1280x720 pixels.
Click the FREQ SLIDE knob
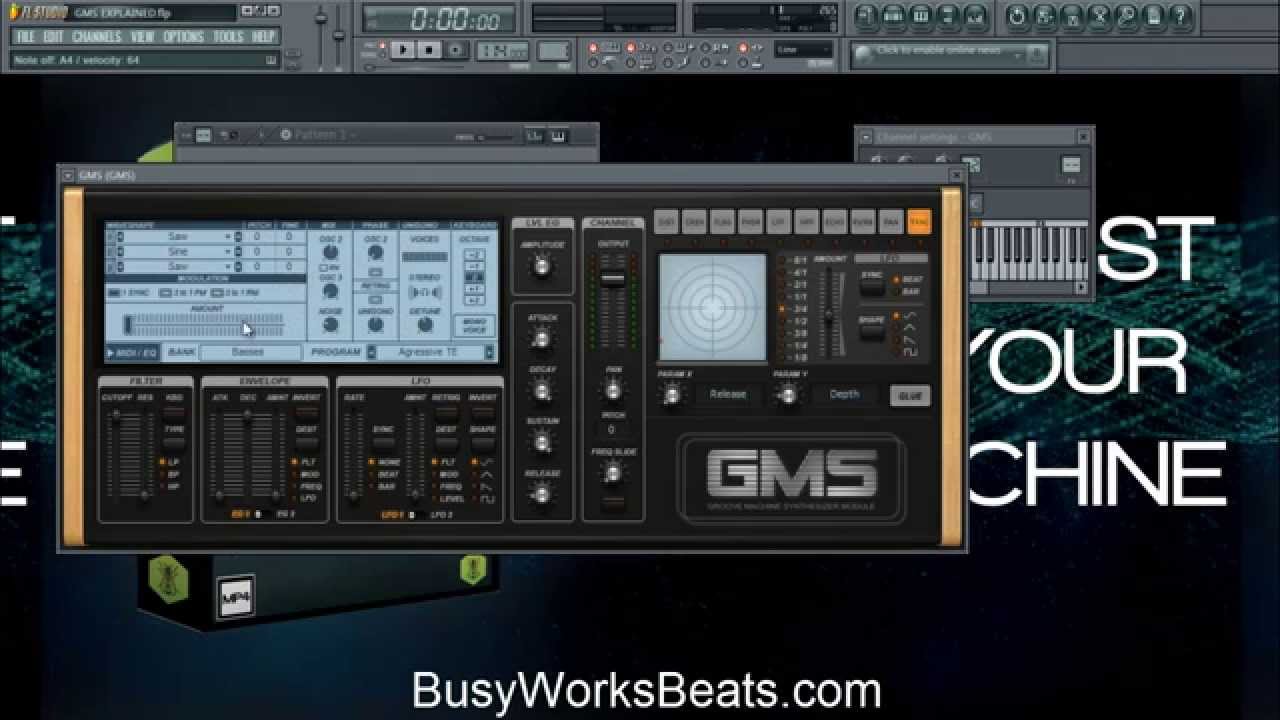coord(613,474)
